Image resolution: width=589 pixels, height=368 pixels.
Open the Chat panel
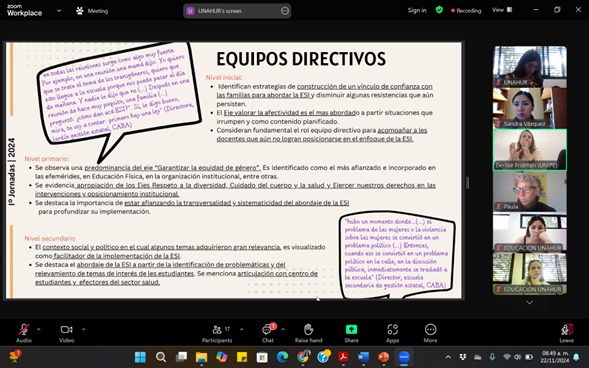pos(268,333)
